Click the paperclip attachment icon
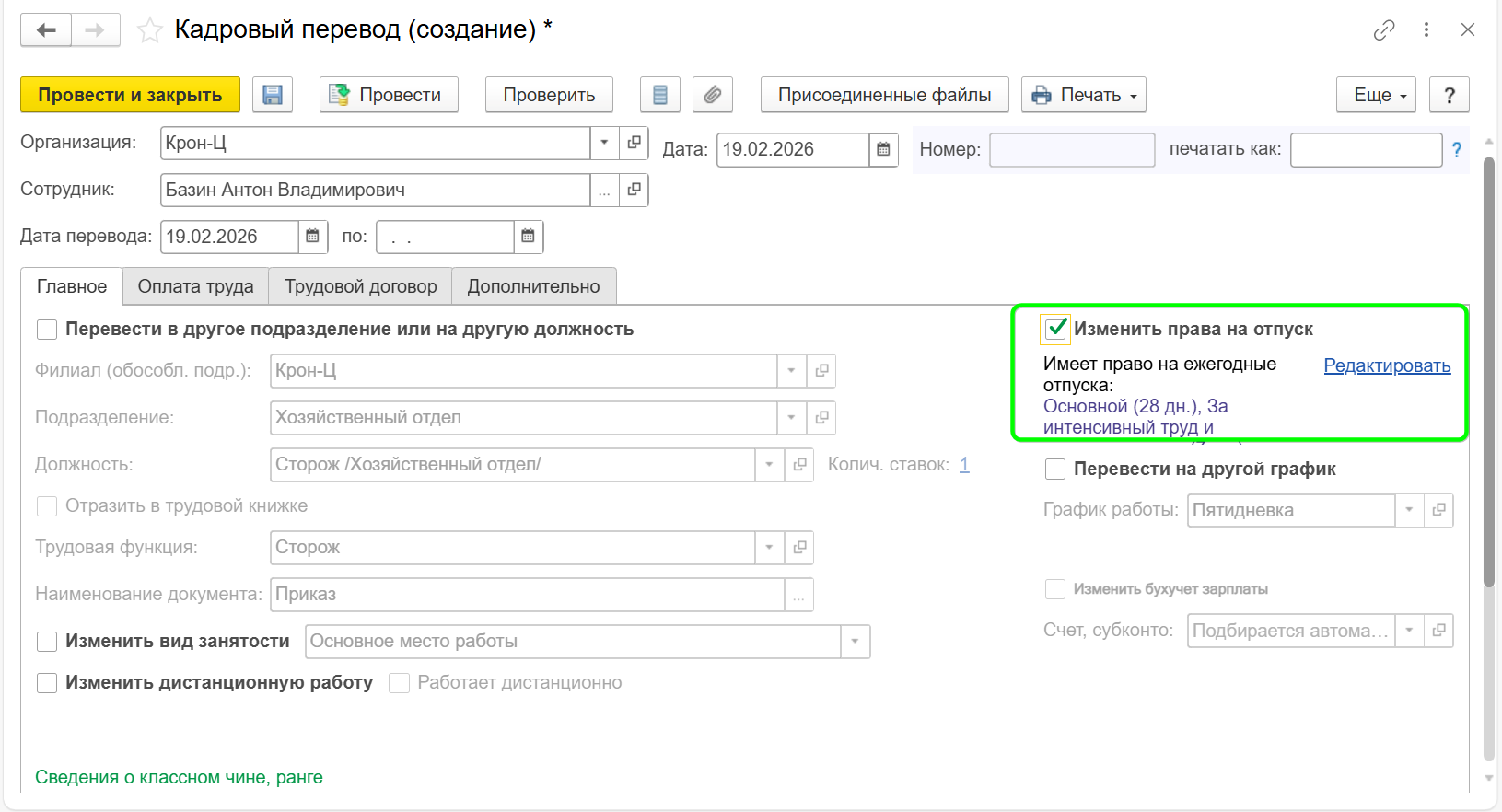Screen dimensions: 1502x812 712,95
